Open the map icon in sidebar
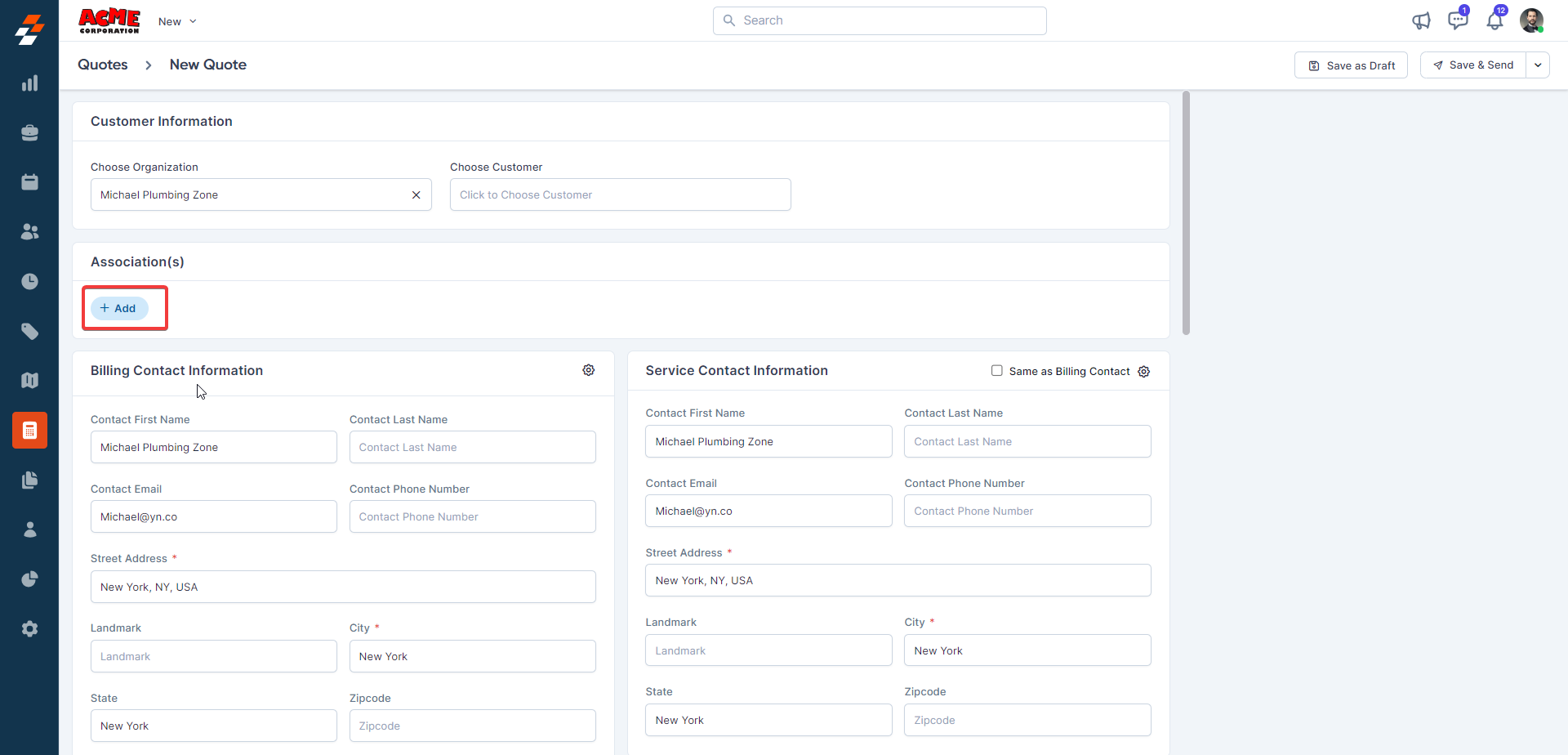 coord(29,381)
